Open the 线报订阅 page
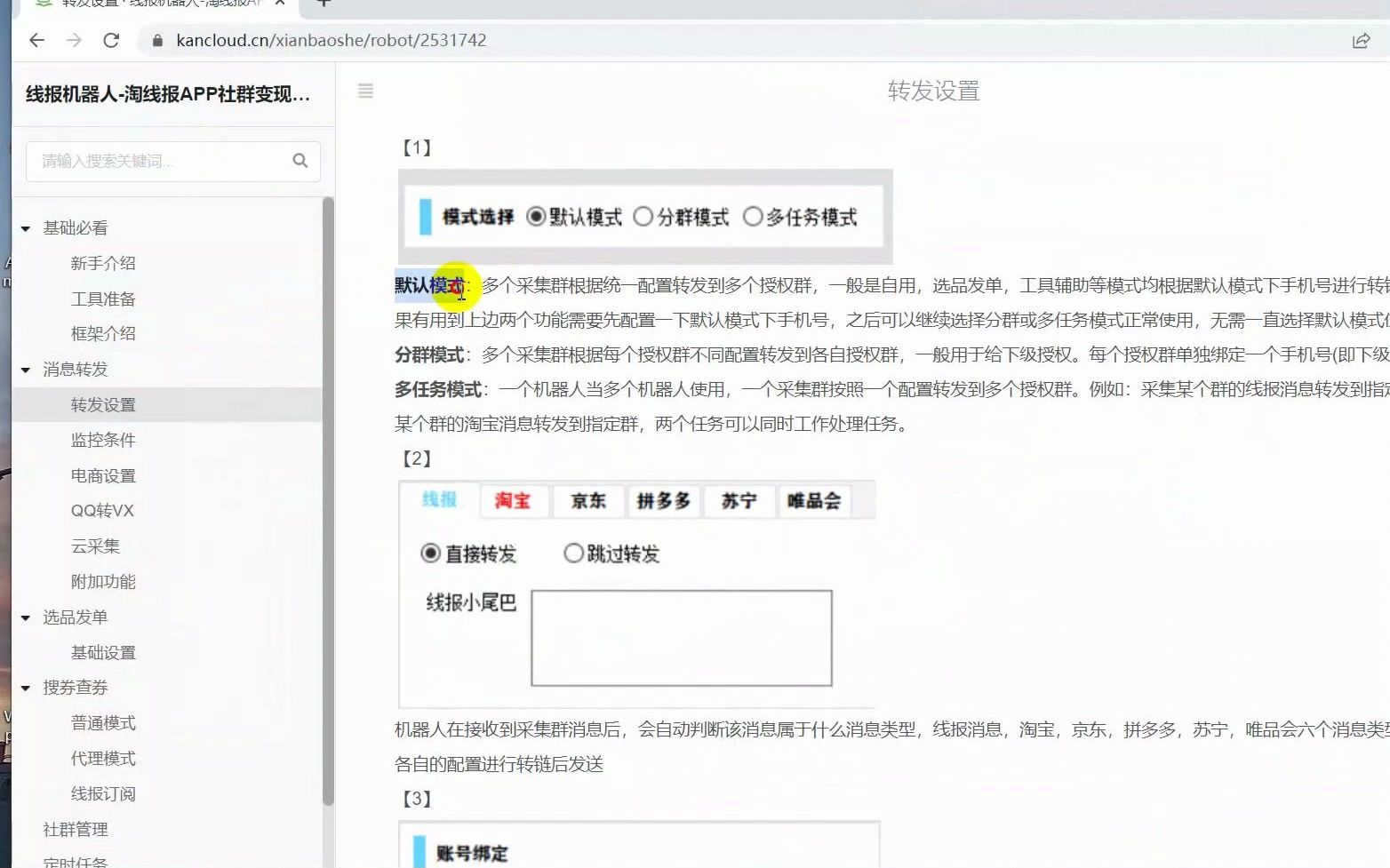Image resolution: width=1390 pixels, height=868 pixels. tap(103, 793)
